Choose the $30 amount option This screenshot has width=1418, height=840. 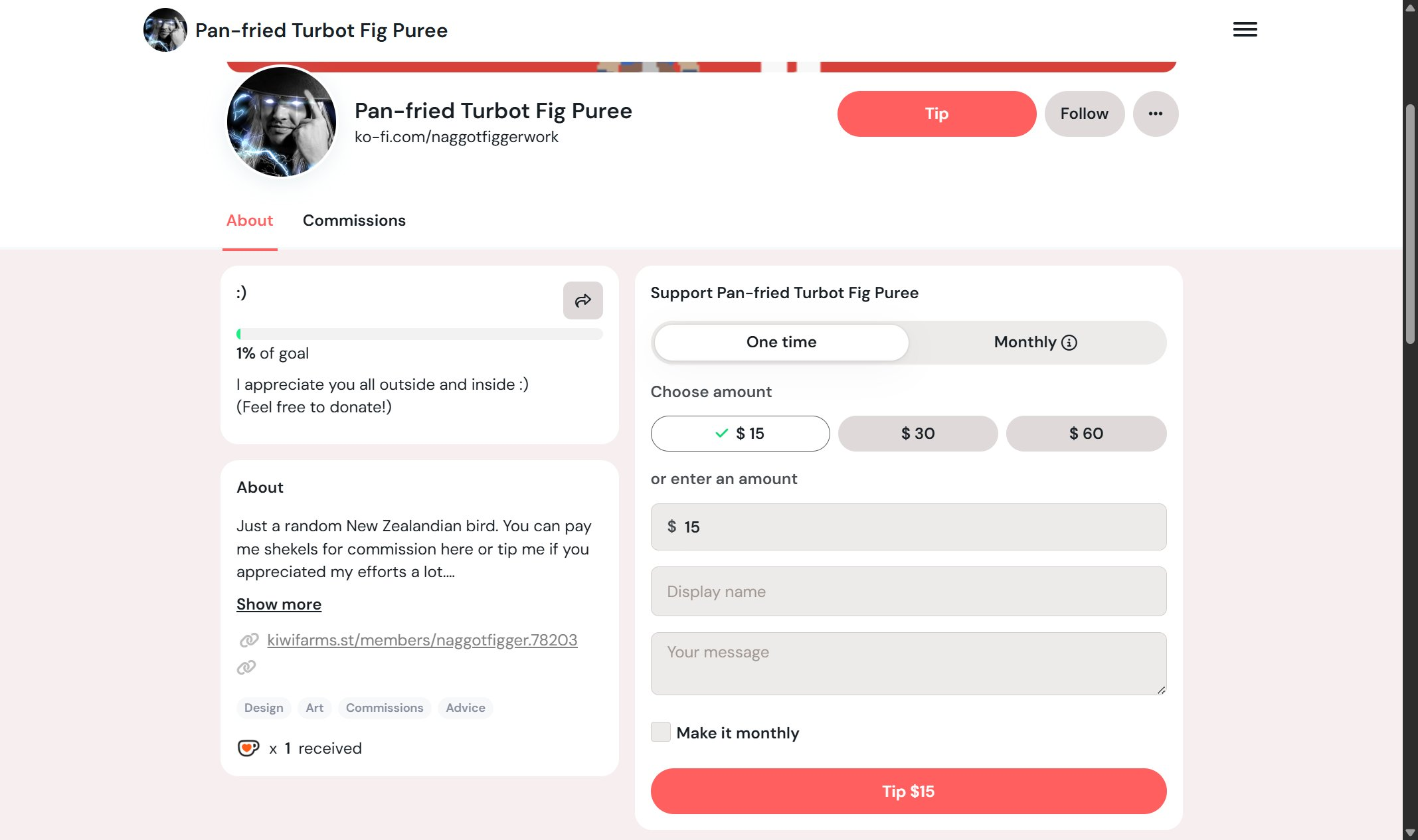click(x=917, y=434)
